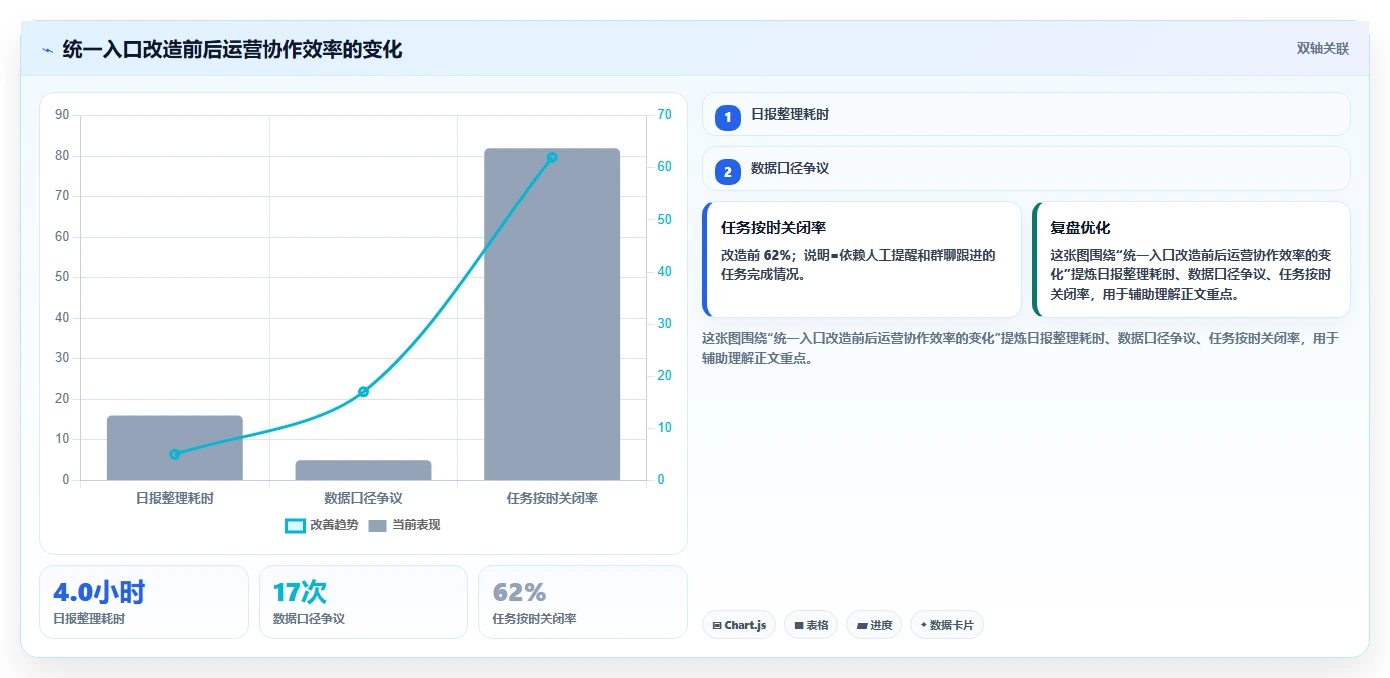Viewport: 1390px width, 678px height.
Task: Click the grey 62% stat value
Action: coord(520,592)
